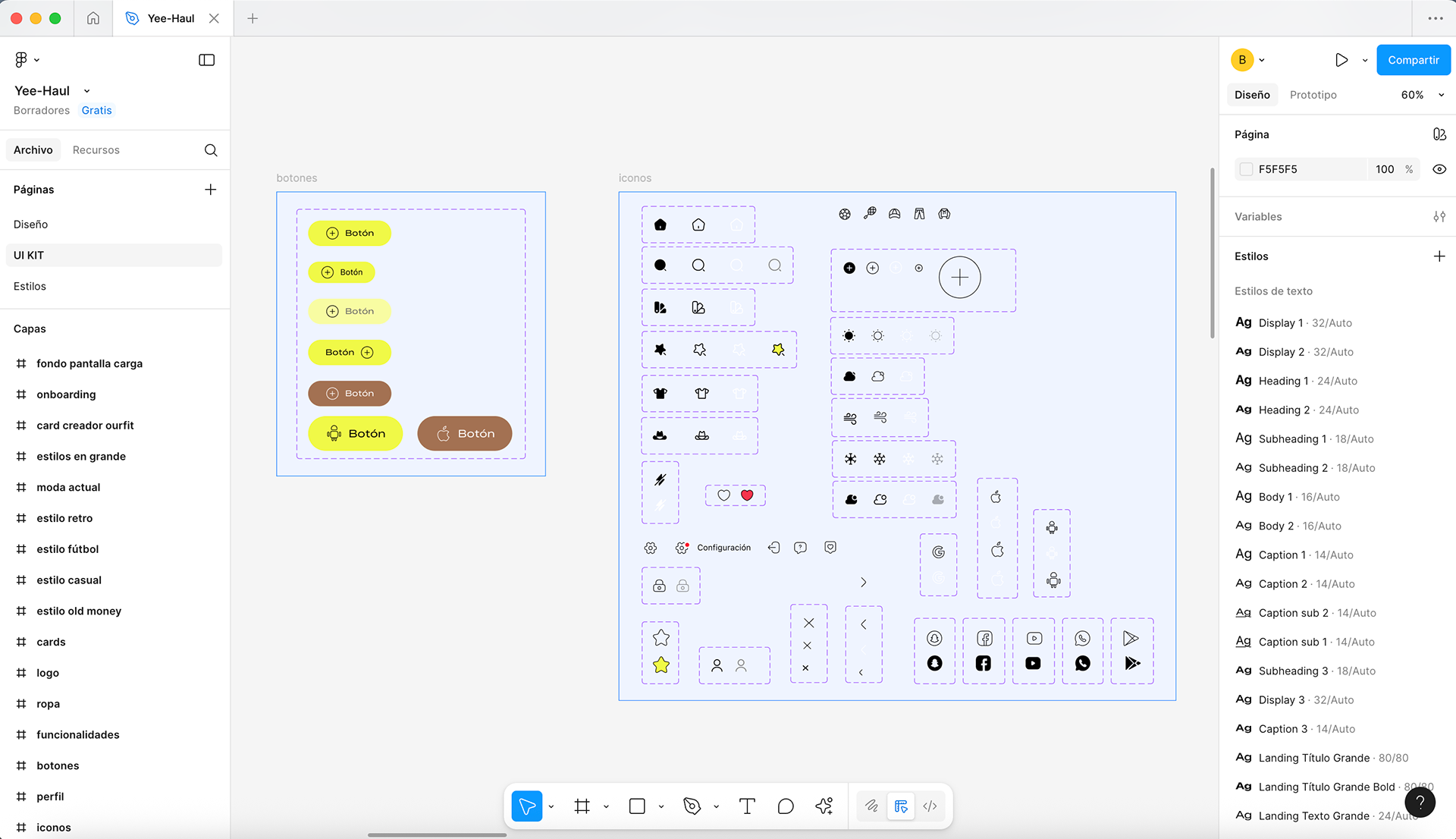The height and width of the screenshot is (839, 1456).
Task: Select the Text tool in toolbar
Action: [x=747, y=806]
